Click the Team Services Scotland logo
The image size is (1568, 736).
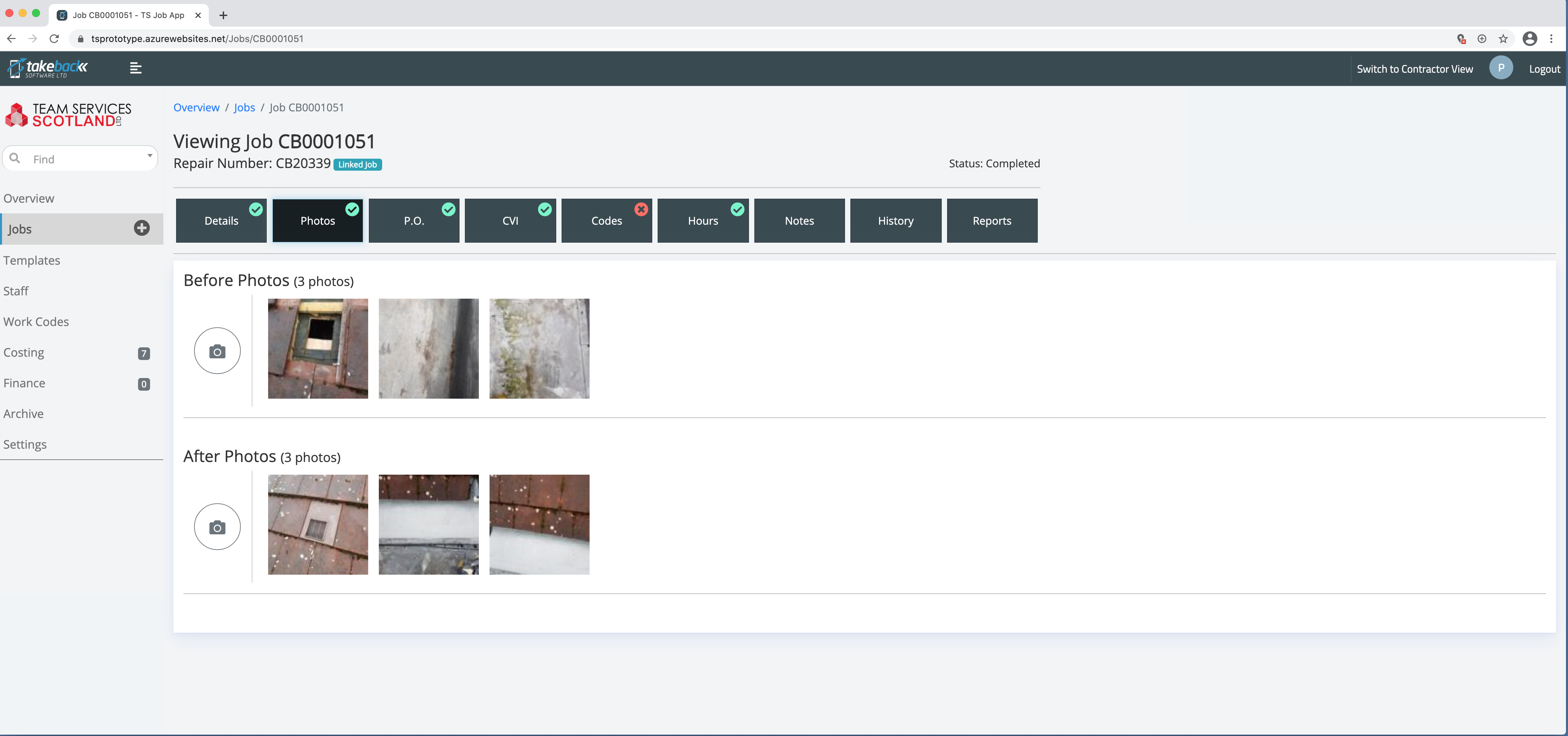[68, 115]
